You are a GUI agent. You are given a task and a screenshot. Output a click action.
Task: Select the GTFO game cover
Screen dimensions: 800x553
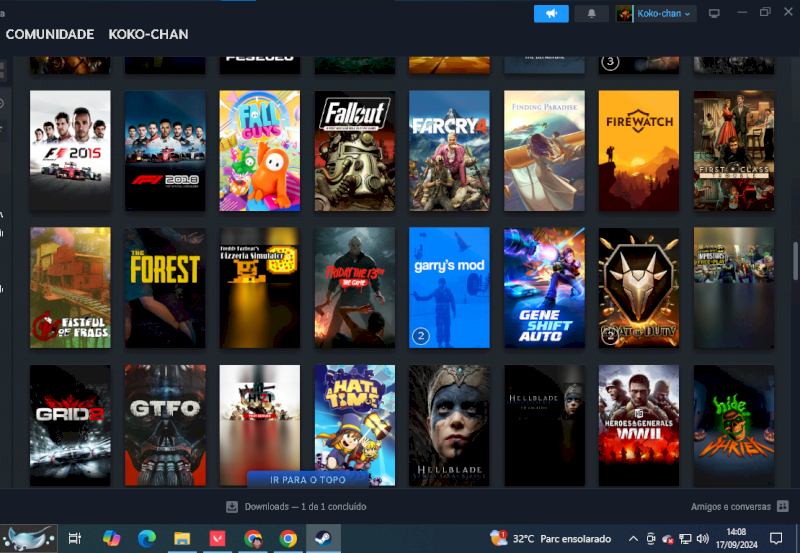pos(165,425)
